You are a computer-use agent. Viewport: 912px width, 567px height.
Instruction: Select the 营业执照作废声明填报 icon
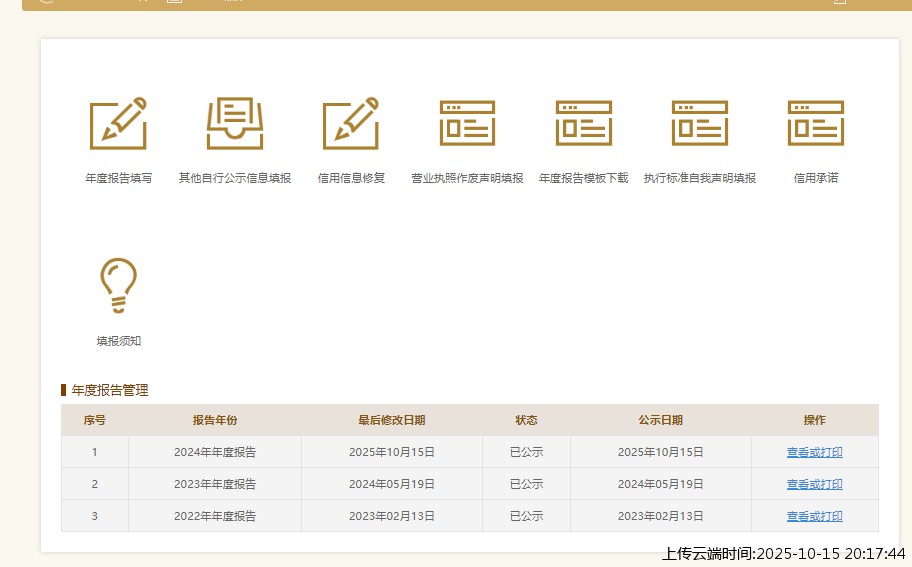pos(467,124)
